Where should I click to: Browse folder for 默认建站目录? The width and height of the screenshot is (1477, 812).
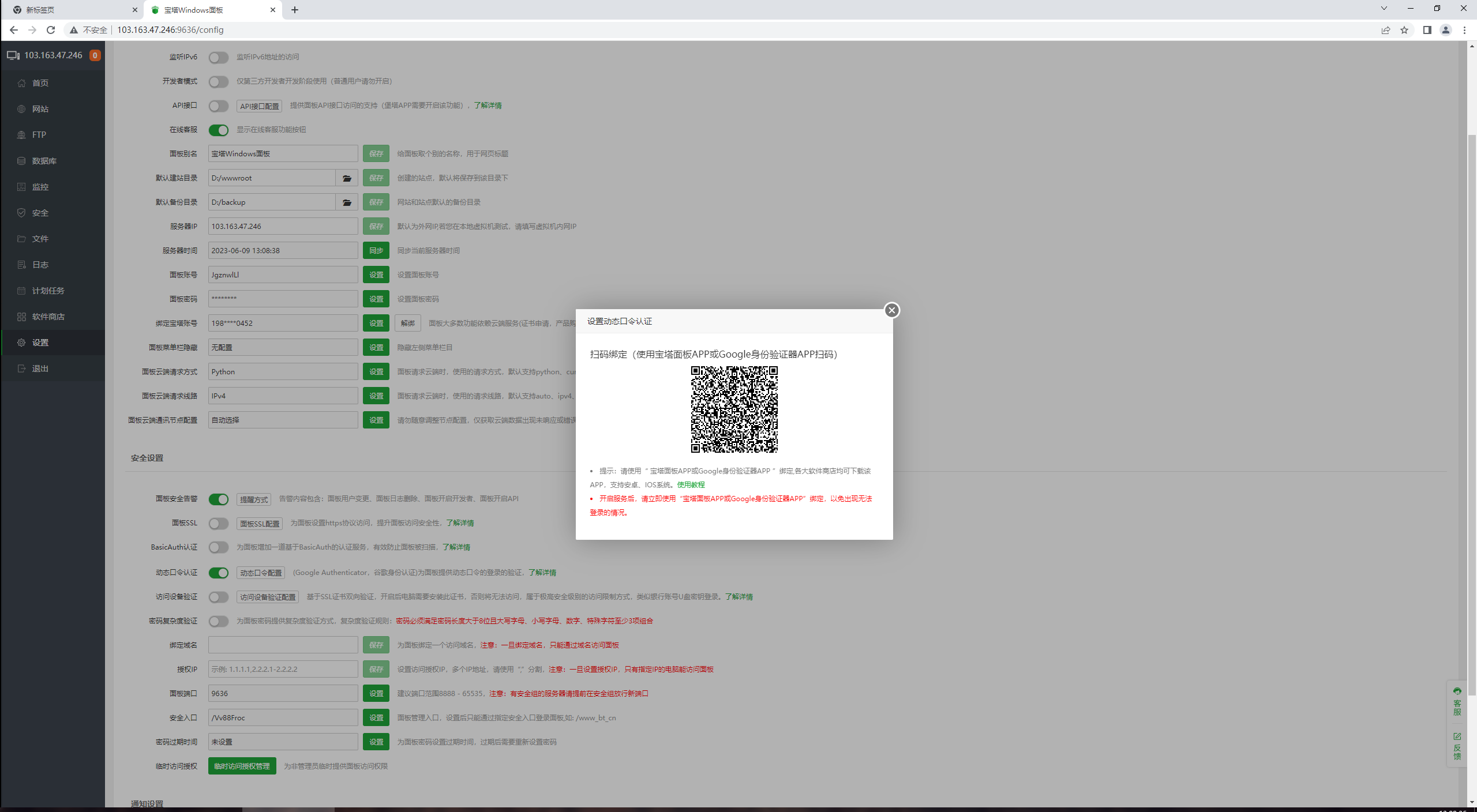click(347, 178)
